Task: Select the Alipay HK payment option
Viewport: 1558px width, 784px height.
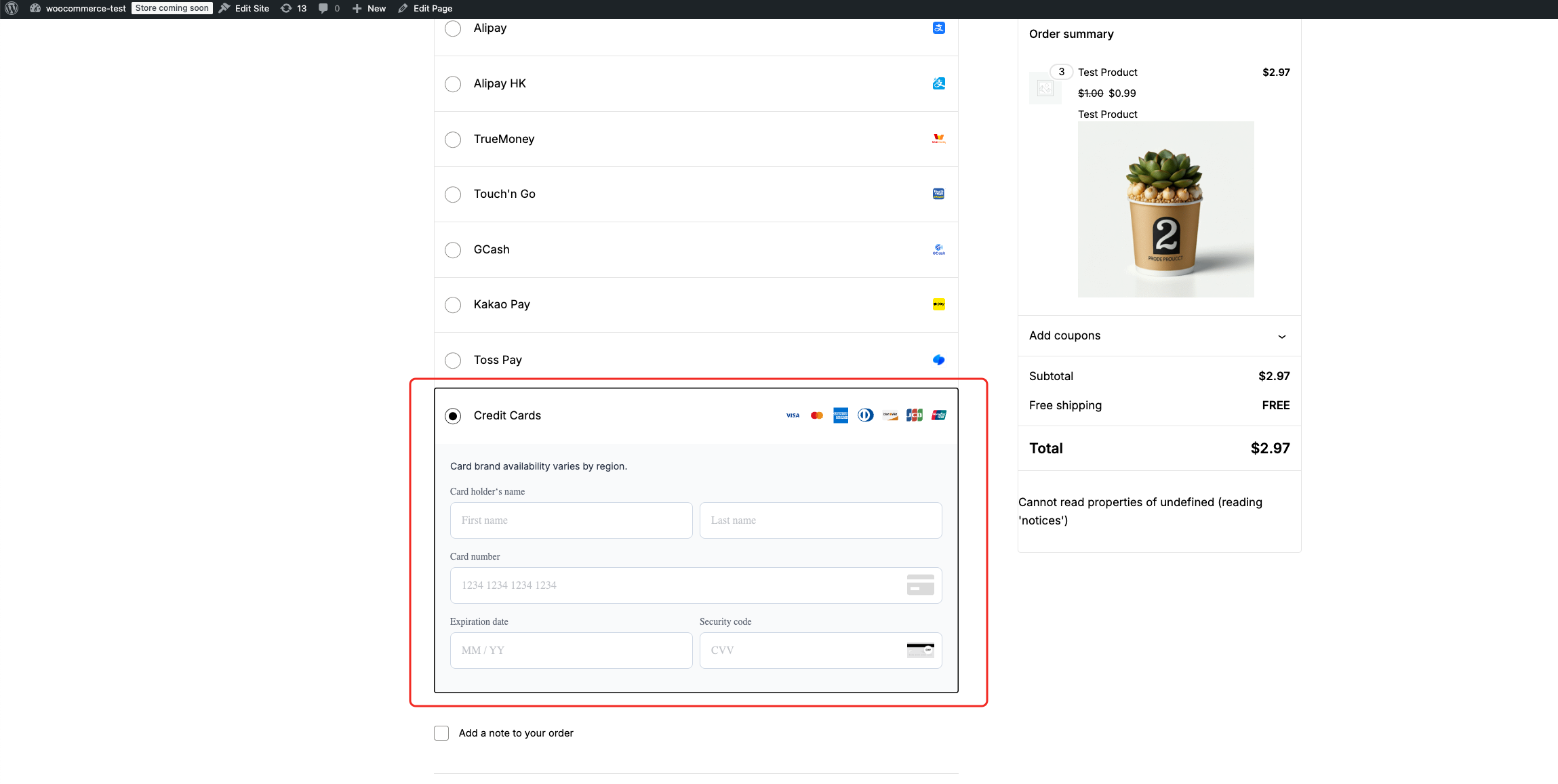Action: click(453, 84)
